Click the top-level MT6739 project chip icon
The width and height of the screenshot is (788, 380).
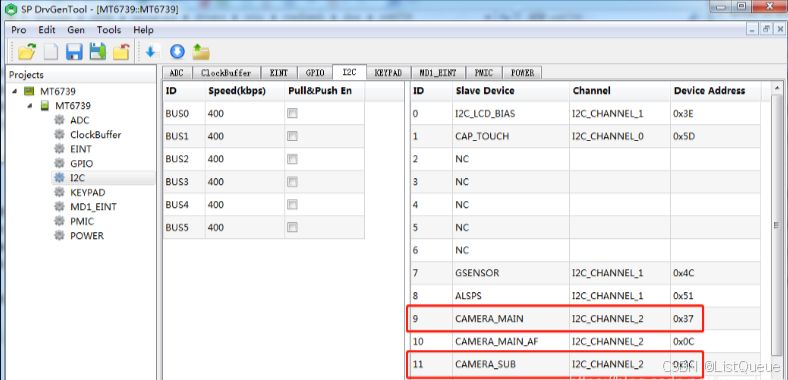[30, 91]
